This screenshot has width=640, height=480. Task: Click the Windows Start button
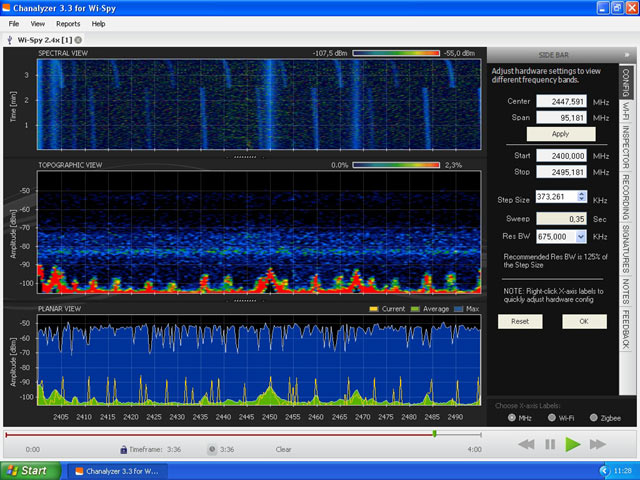click(x=30, y=471)
